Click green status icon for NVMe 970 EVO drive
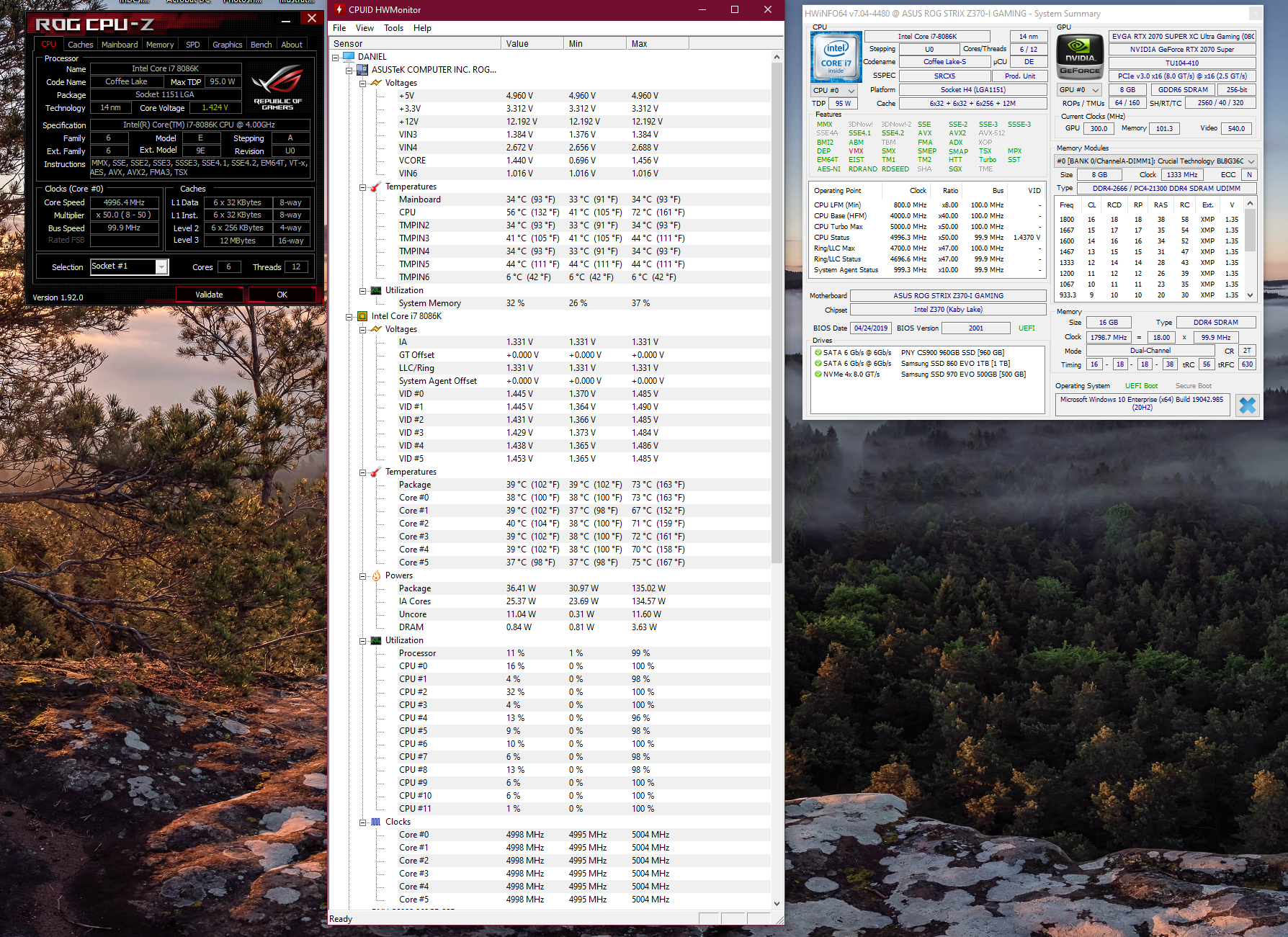 click(818, 375)
